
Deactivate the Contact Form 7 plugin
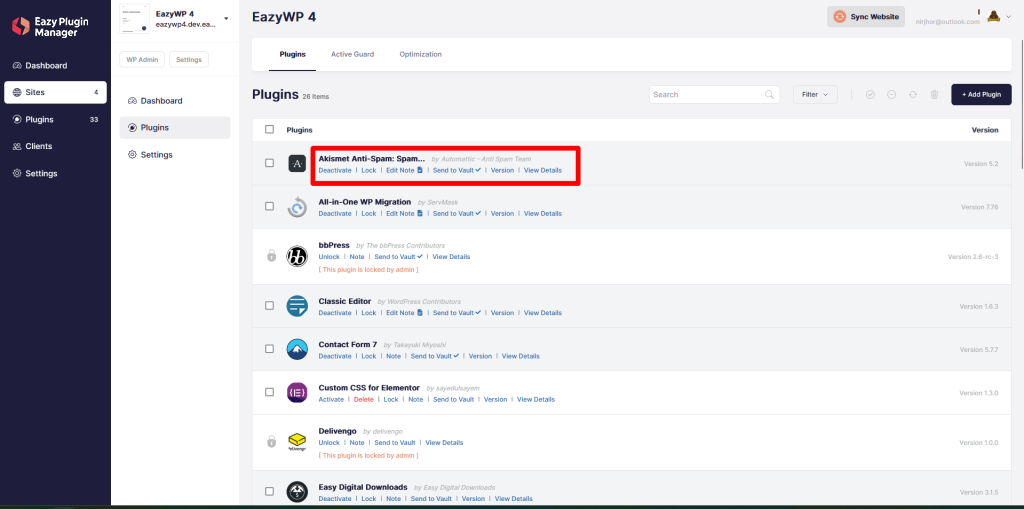pyautogui.click(x=334, y=356)
